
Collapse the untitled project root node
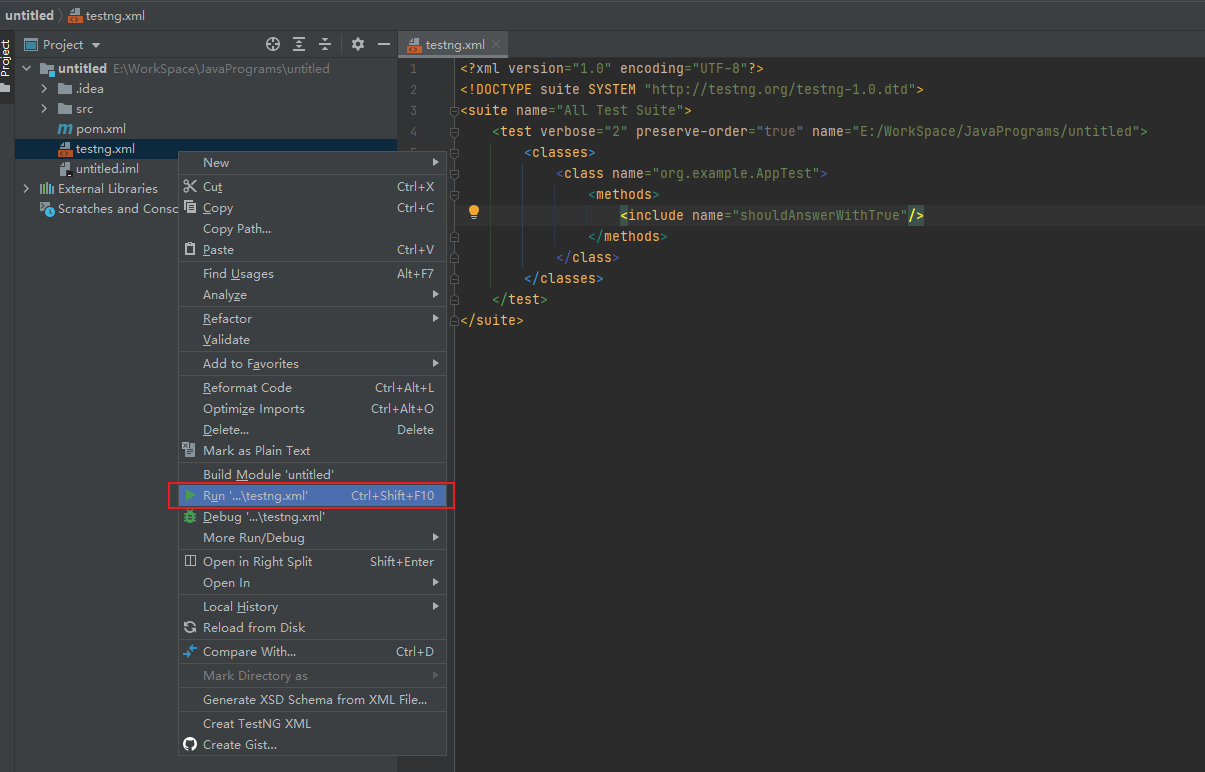click(x=27, y=69)
